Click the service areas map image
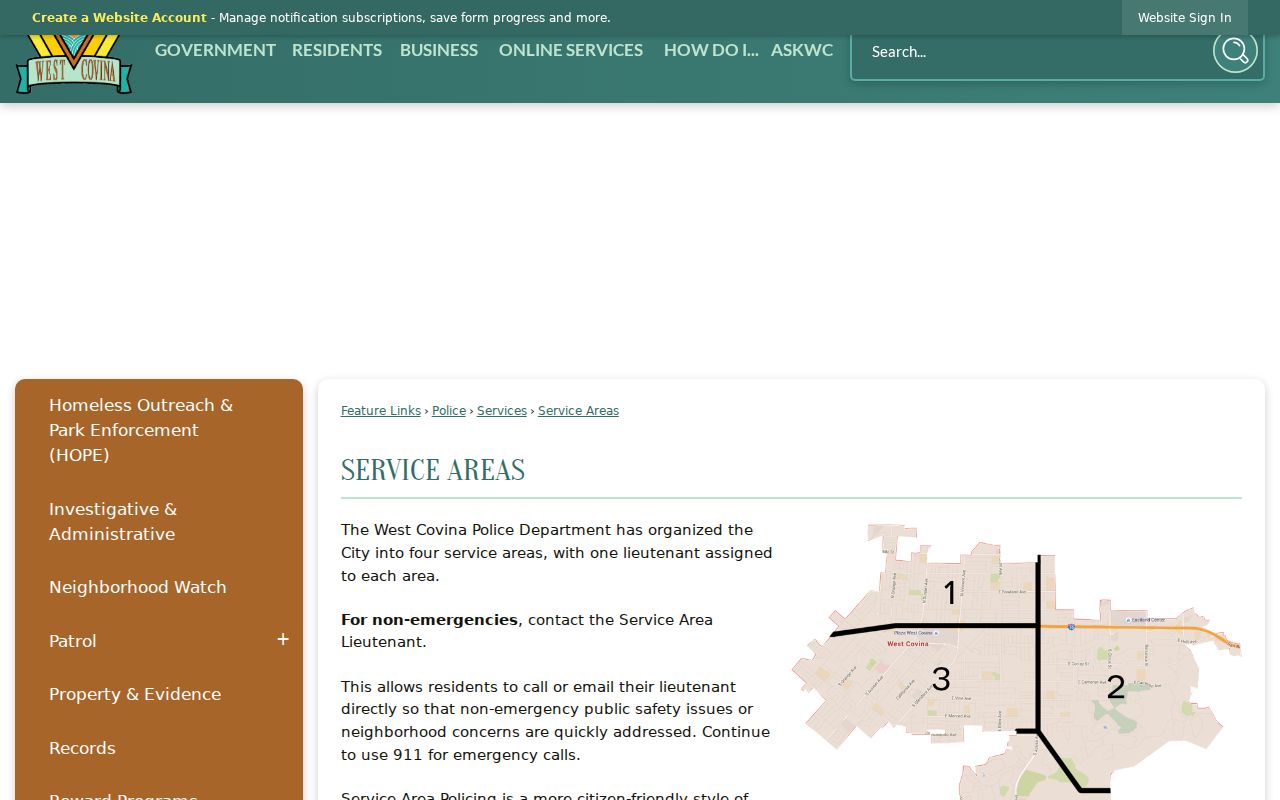 1016,661
